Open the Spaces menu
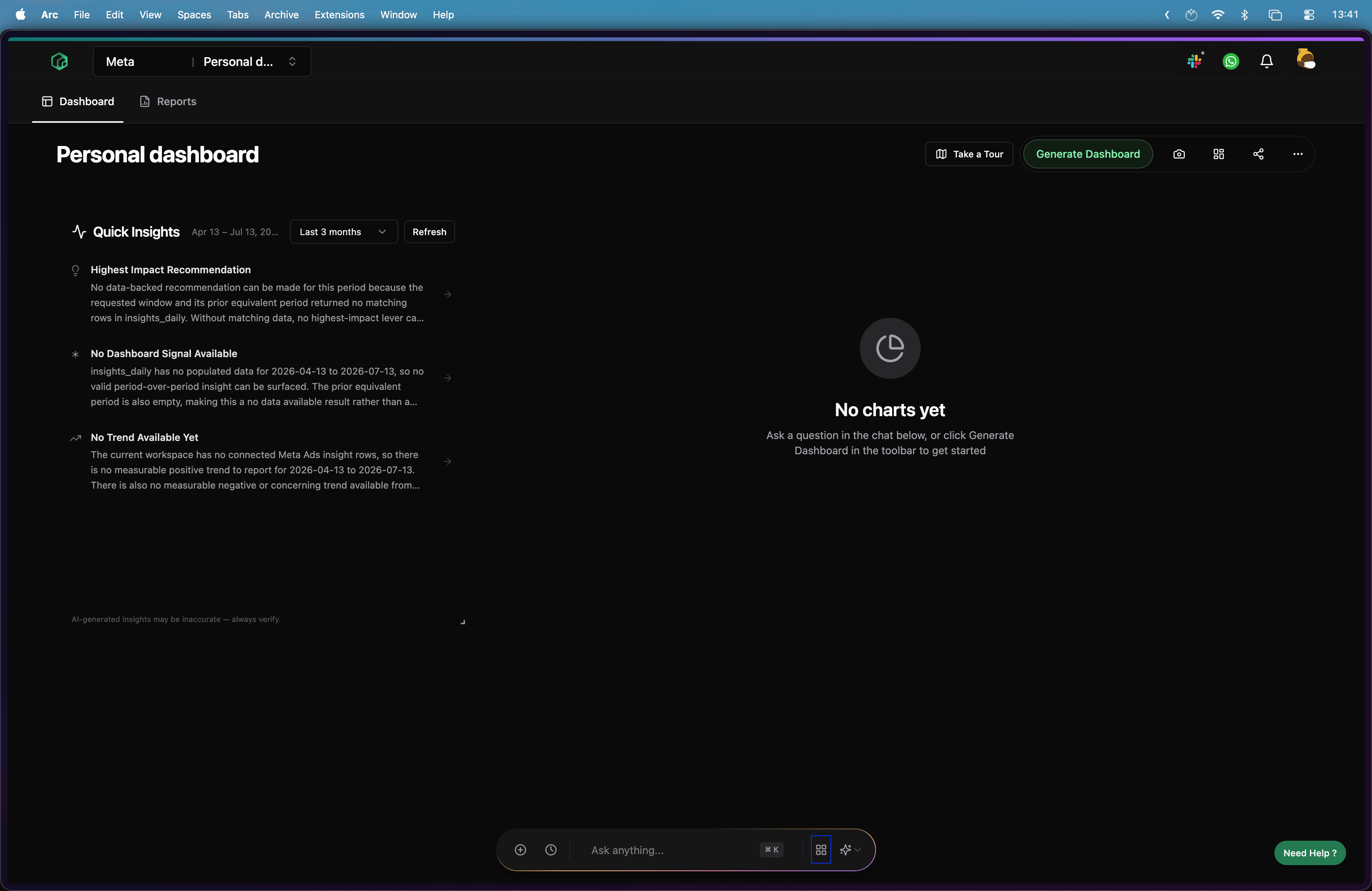Viewport: 1372px width, 891px height. pos(194,14)
